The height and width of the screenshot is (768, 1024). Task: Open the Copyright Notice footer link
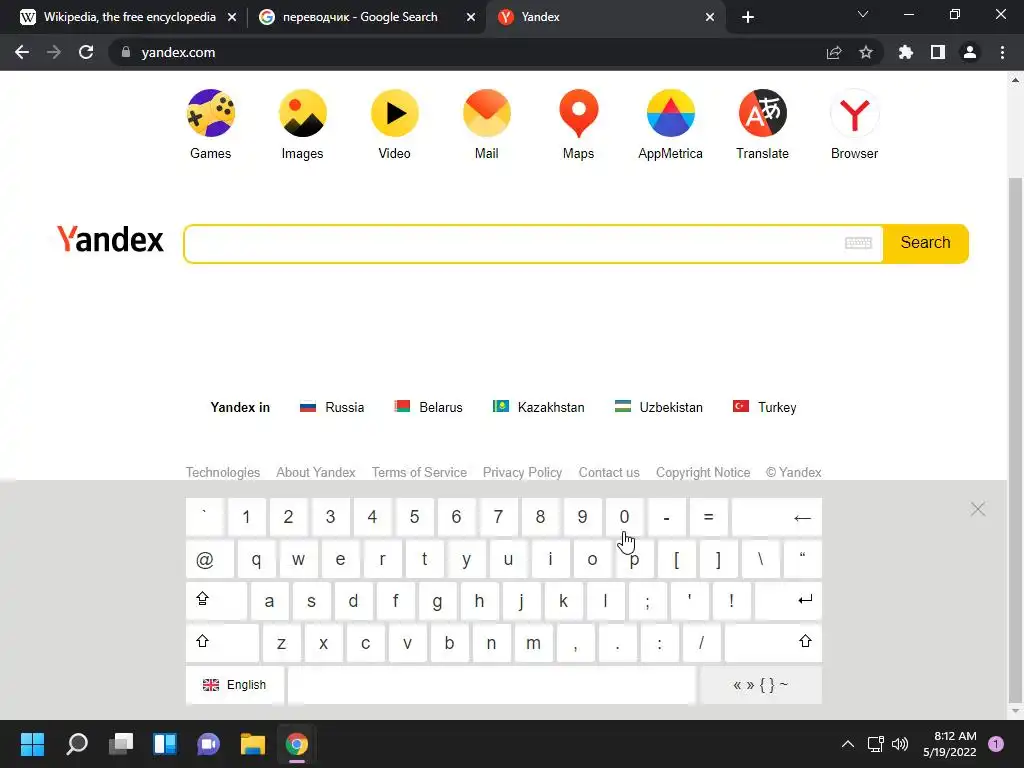(x=703, y=472)
